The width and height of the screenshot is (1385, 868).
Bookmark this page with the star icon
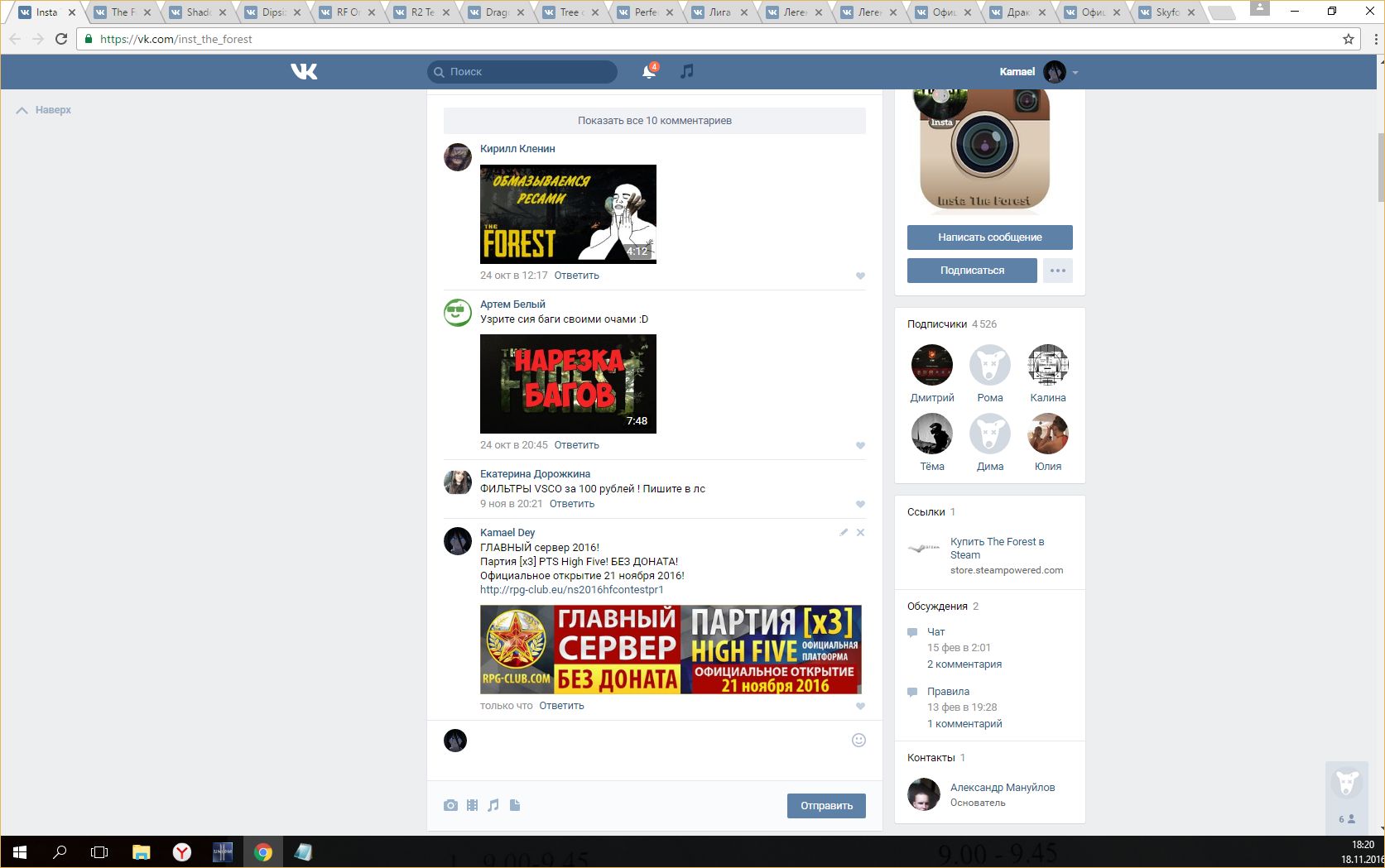click(x=1349, y=39)
